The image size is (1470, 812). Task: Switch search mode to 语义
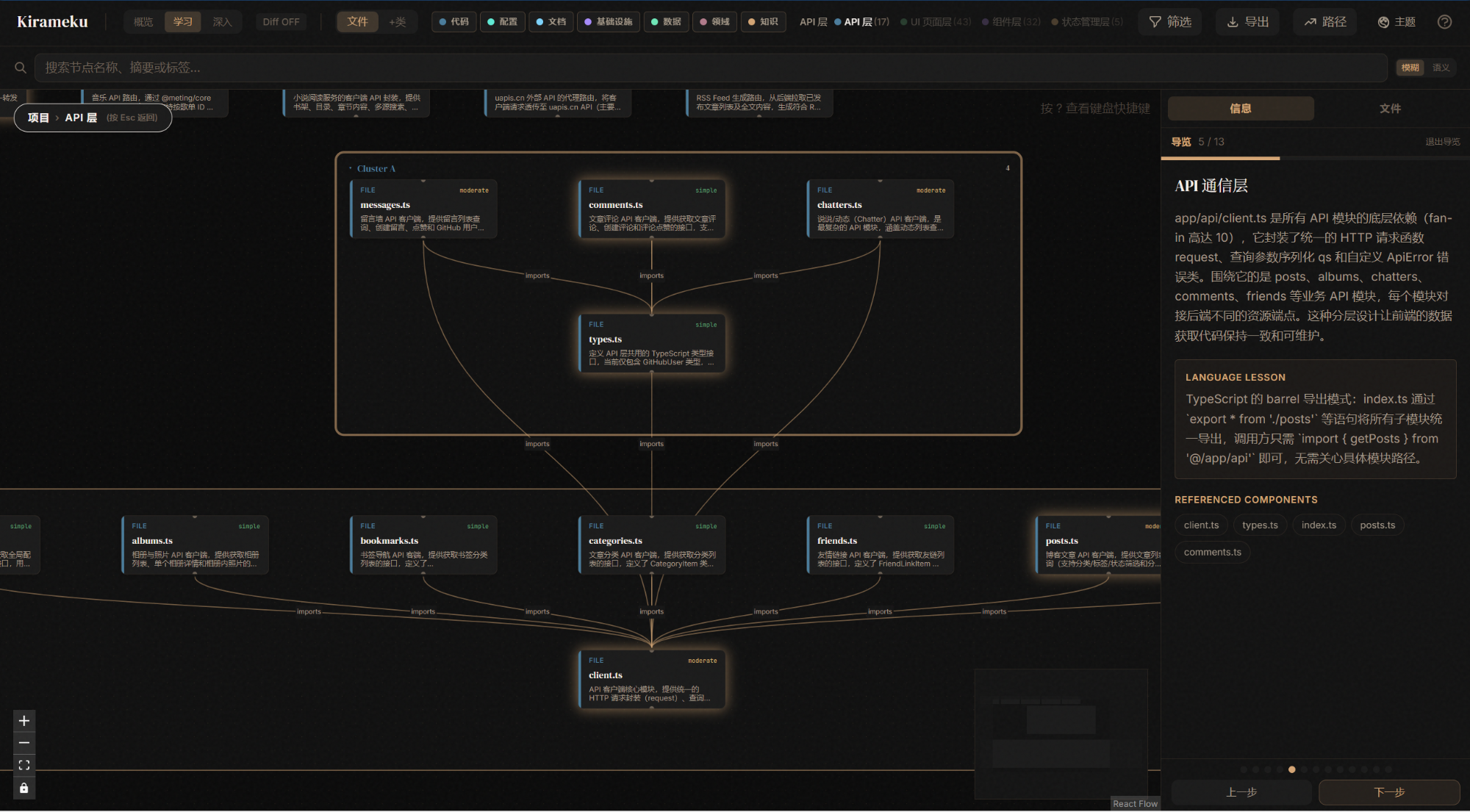tap(1441, 68)
